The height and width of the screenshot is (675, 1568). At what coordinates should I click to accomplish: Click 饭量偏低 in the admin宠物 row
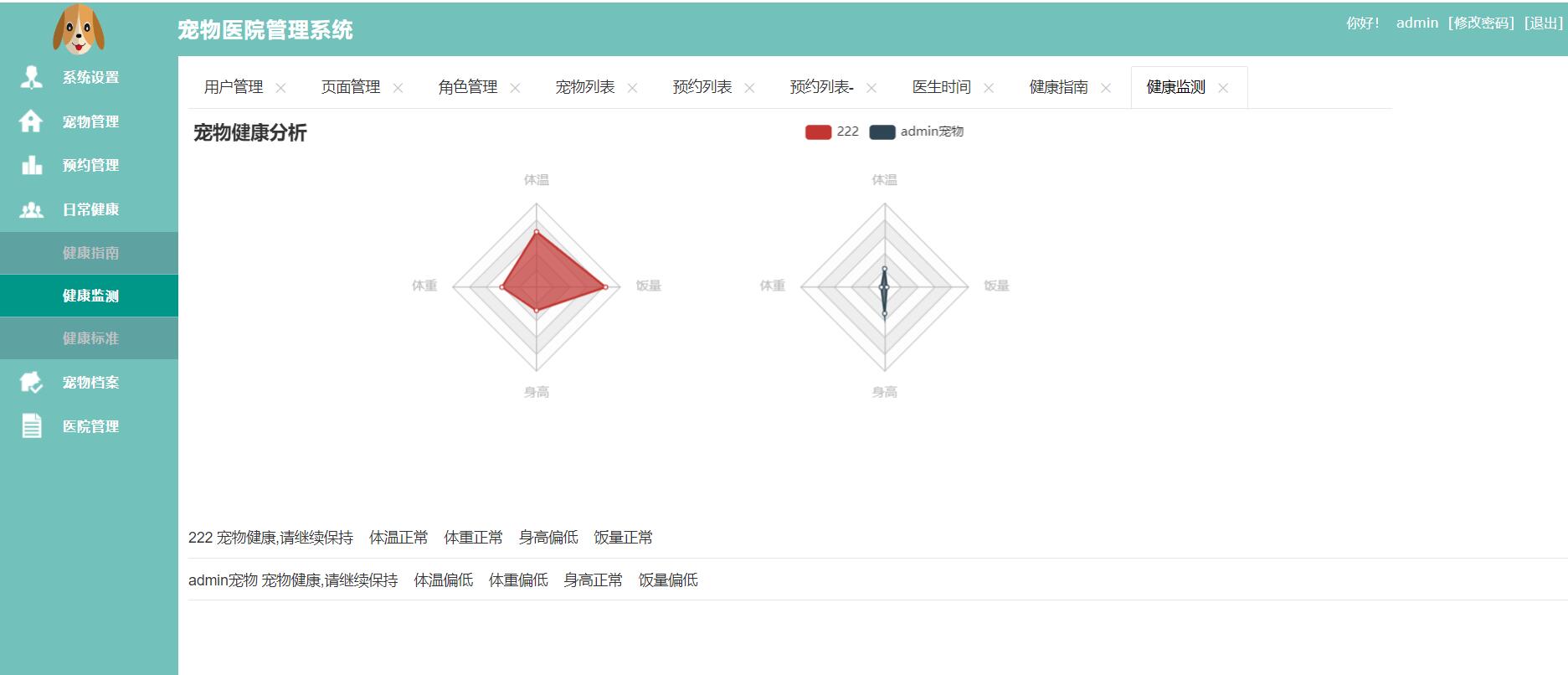668,580
